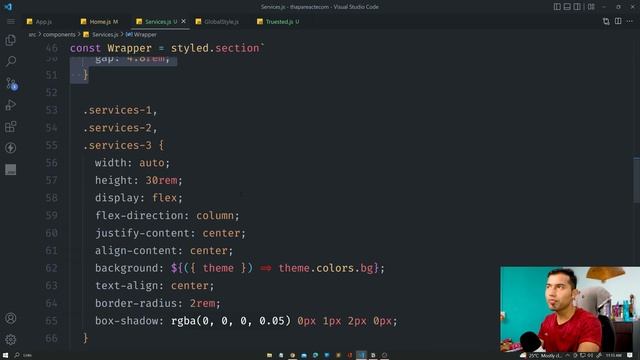This screenshot has width=640, height=360.
Task: Click the Wrapper symbol breadcrumb
Action: 141,35
